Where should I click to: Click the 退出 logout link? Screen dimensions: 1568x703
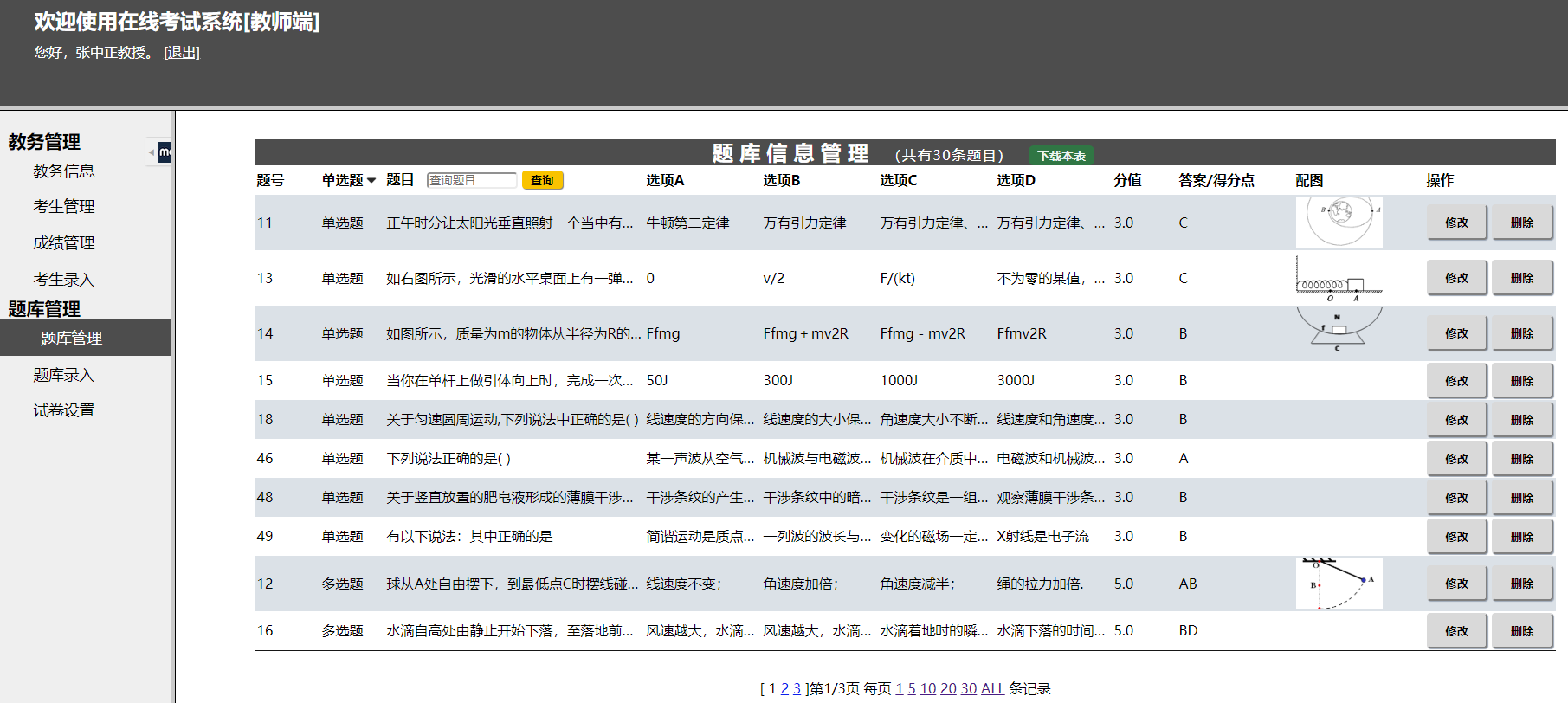[x=182, y=53]
